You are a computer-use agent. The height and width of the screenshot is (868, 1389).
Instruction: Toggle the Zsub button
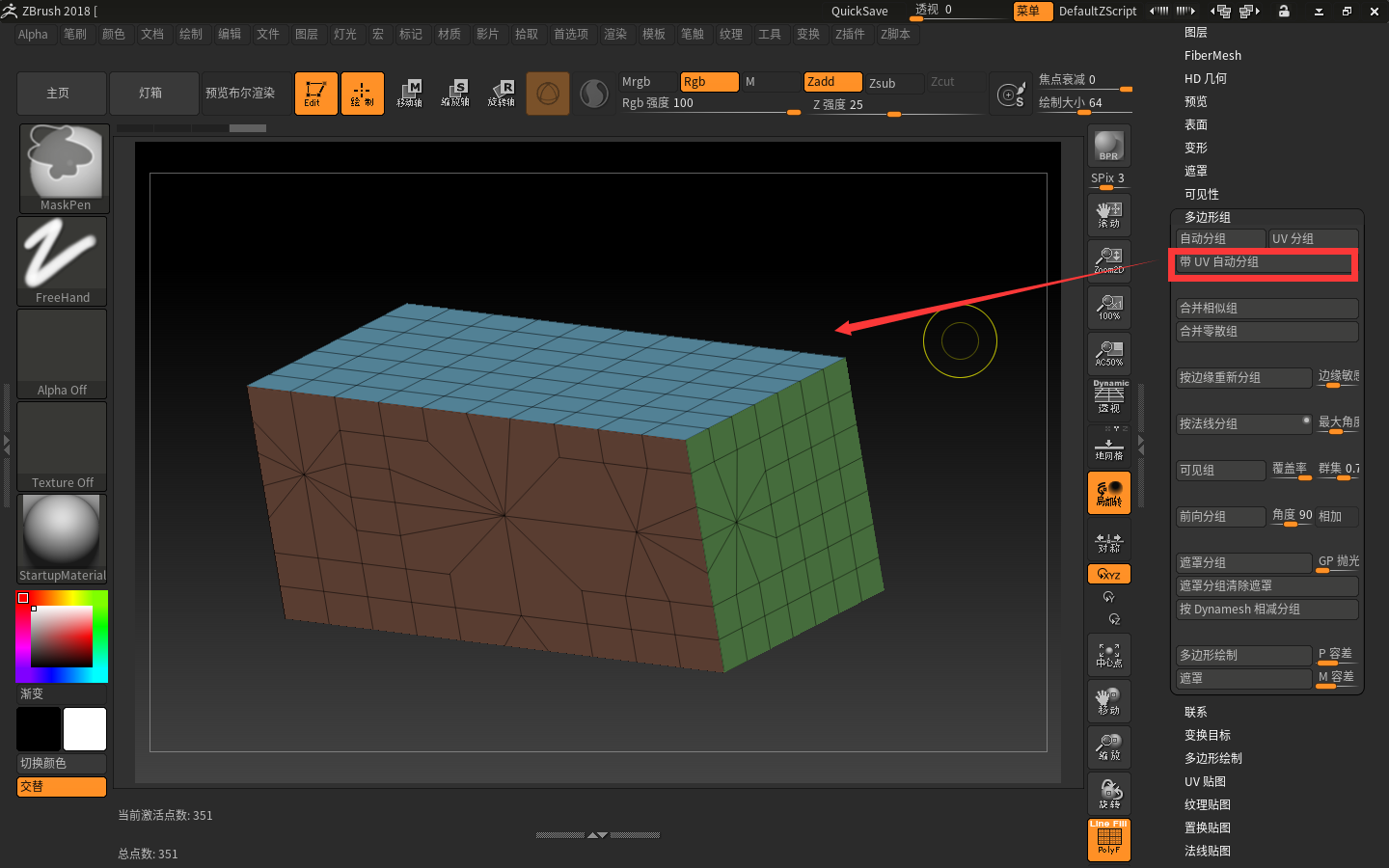895,83
